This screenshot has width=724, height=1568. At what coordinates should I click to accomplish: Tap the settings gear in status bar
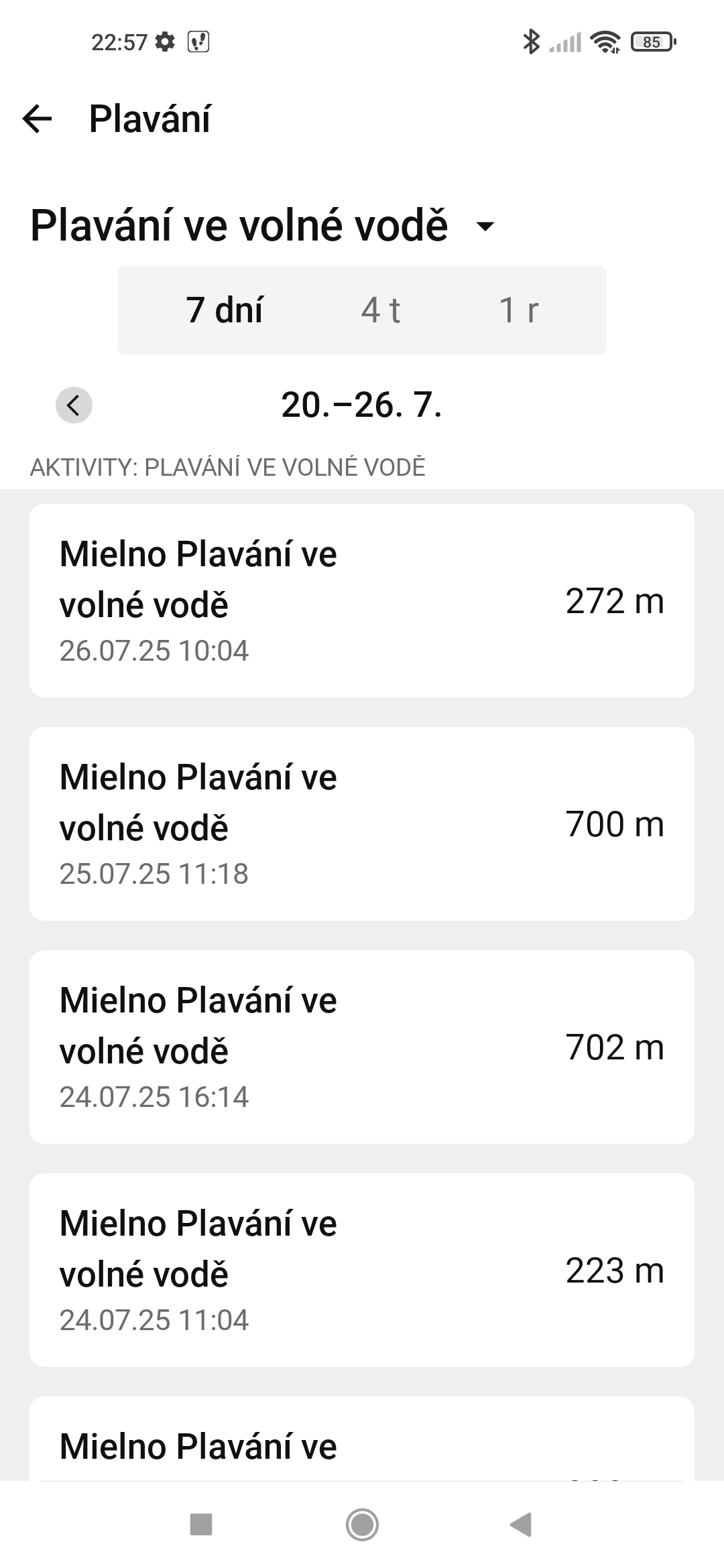164,42
